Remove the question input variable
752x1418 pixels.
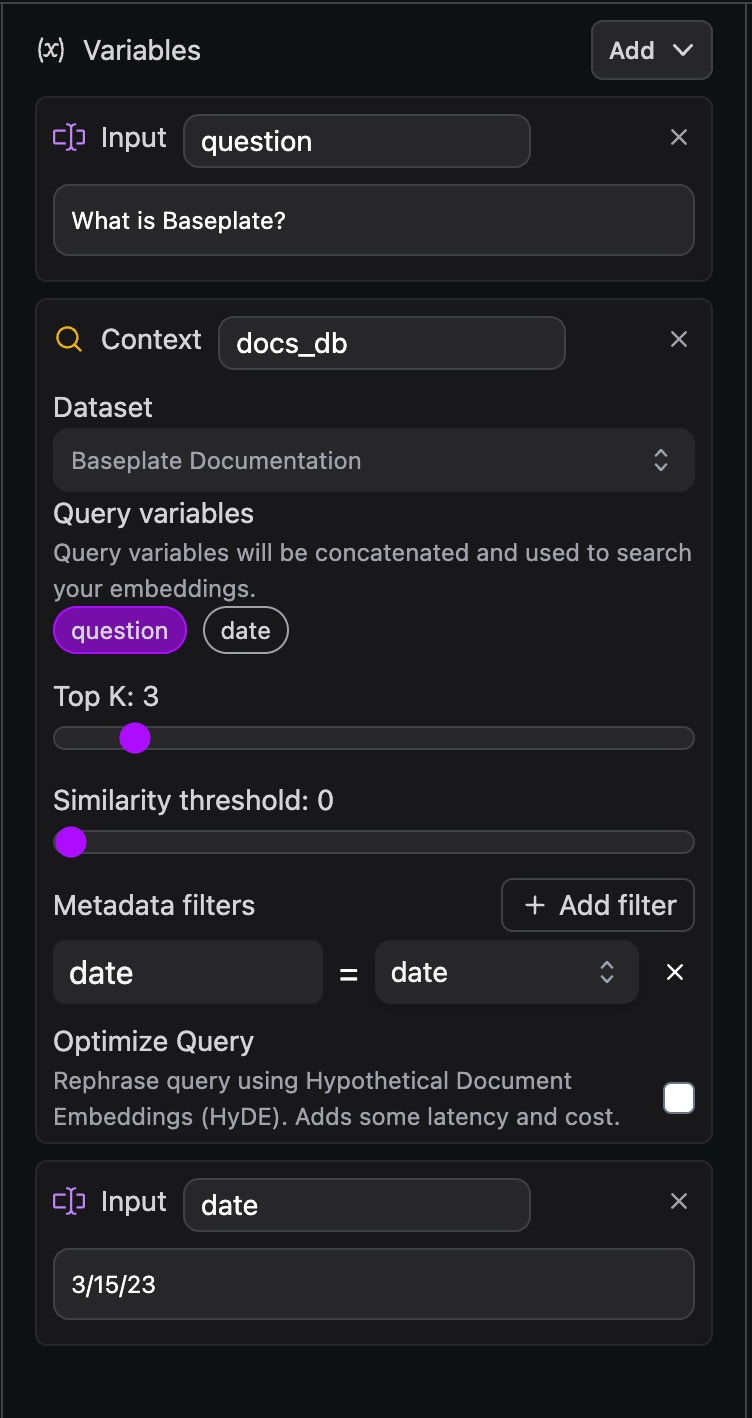click(x=679, y=138)
